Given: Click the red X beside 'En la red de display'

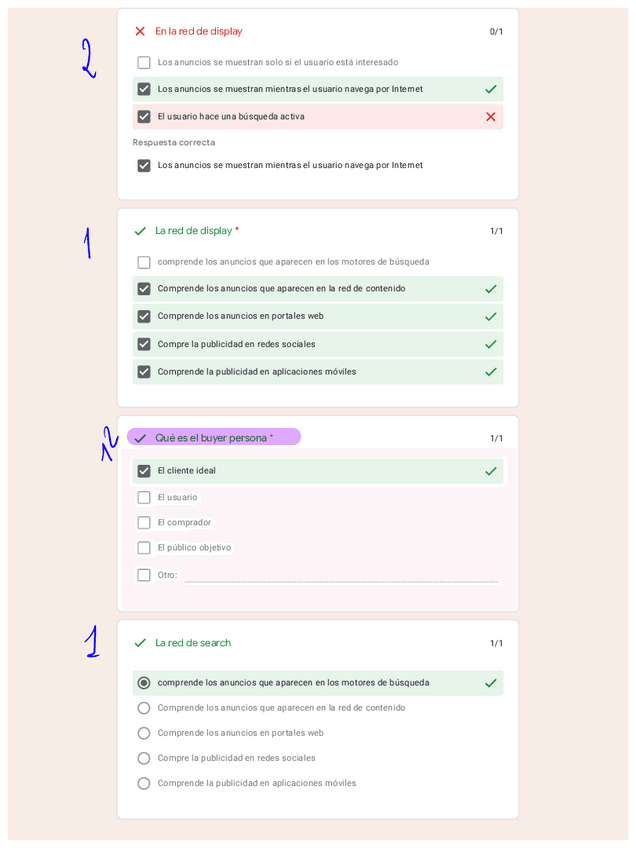Looking at the screenshot, I should pos(140,32).
